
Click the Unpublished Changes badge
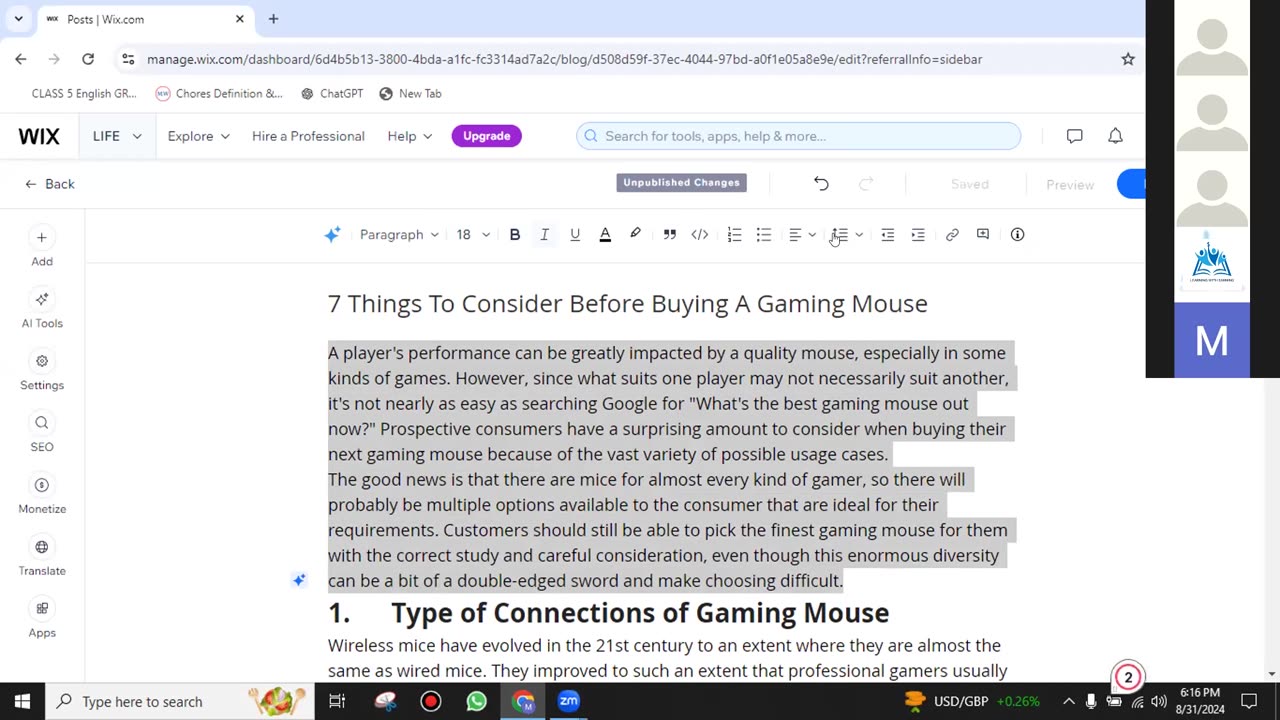[x=681, y=183]
